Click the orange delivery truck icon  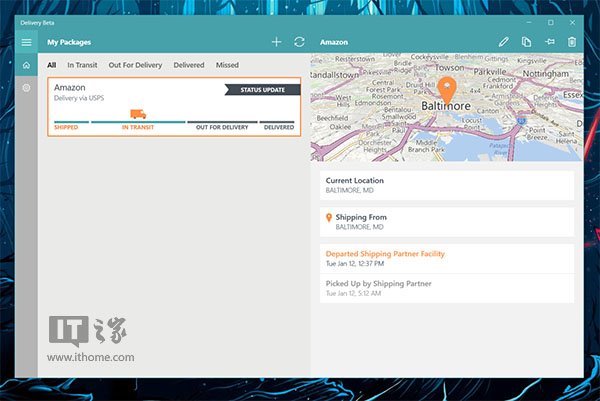[138, 114]
